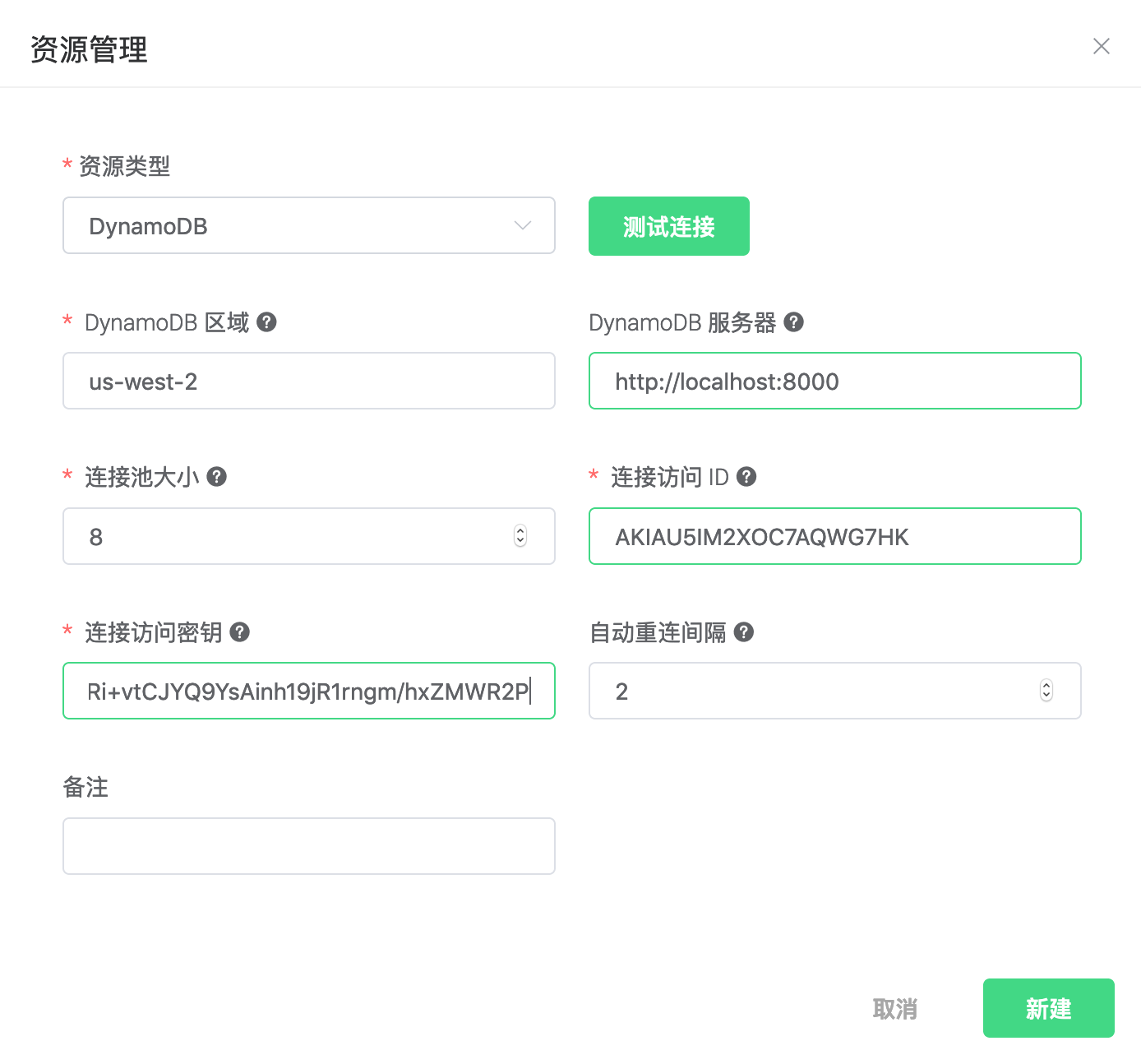Click help icon next to DynamoDB 服务器
The image size is (1141, 1064).
point(793,322)
